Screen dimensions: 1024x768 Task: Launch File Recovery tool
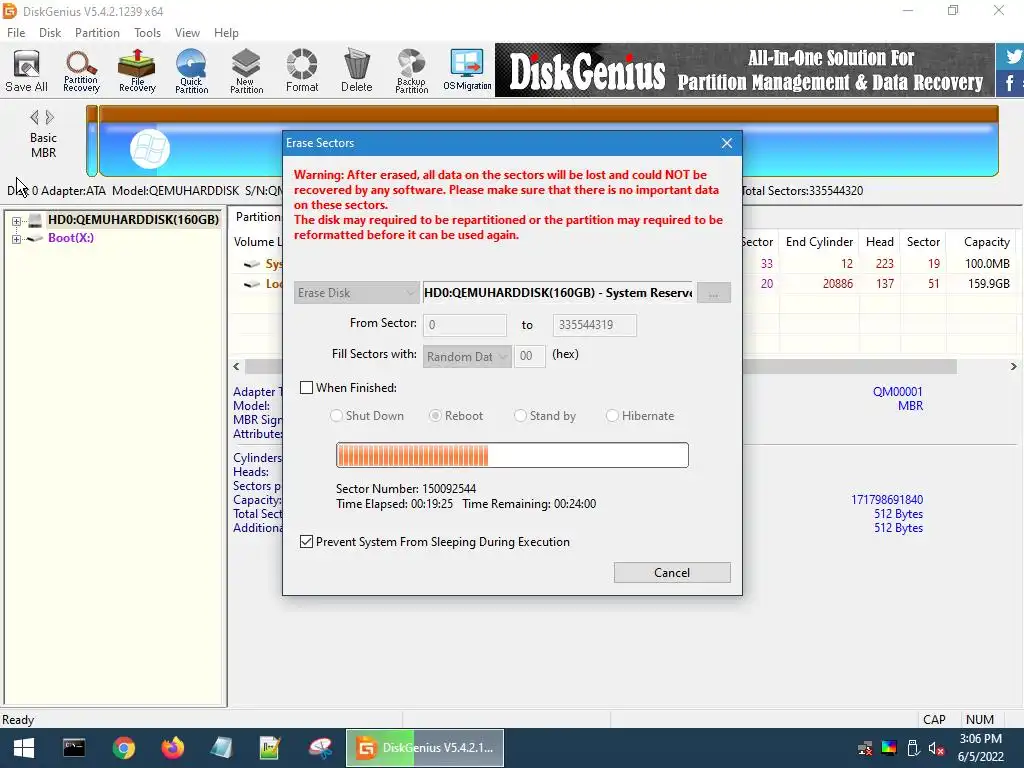pyautogui.click(x=137, y=71)
